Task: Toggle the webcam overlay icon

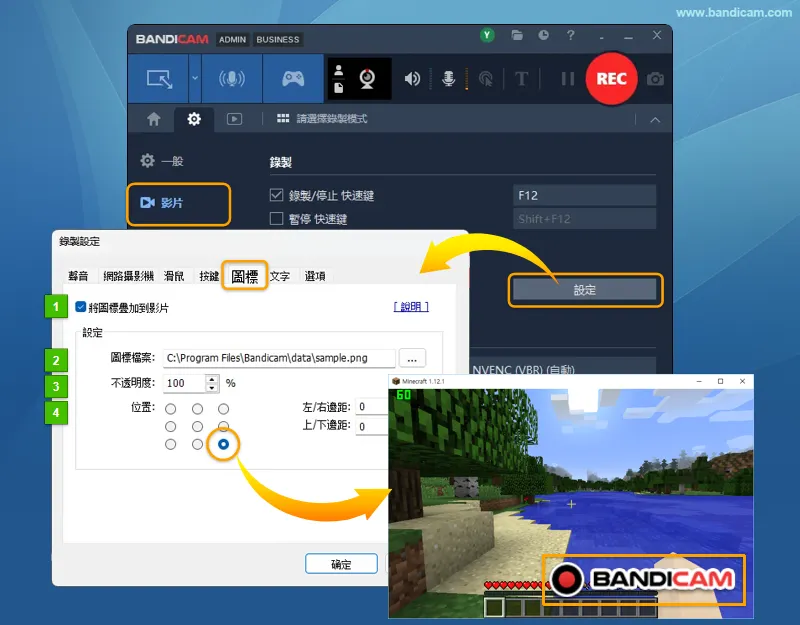Action: coord(367,79)
